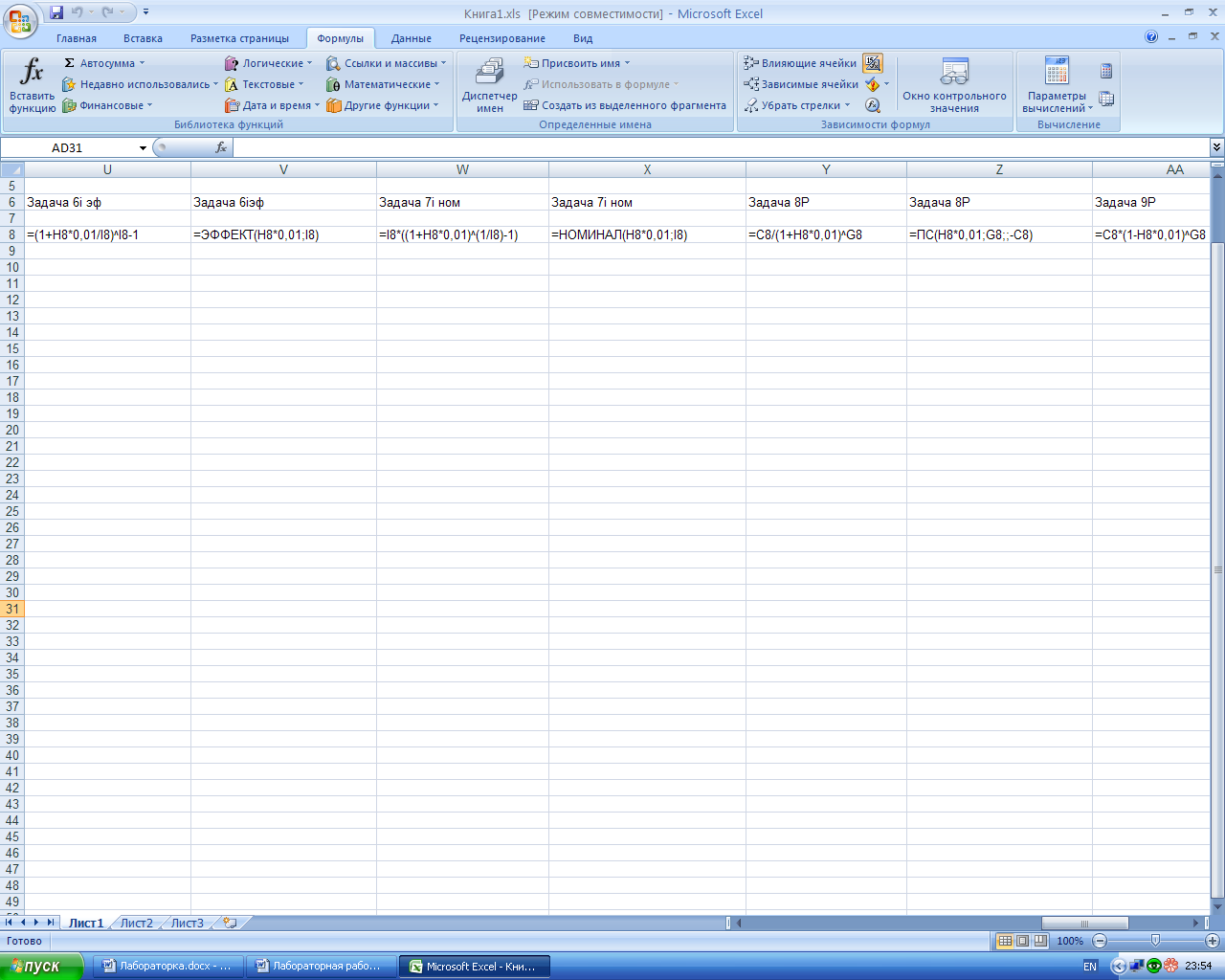Open the Логические functions dropdown
Screen dimensions: 1225x980
pos(269,63)
